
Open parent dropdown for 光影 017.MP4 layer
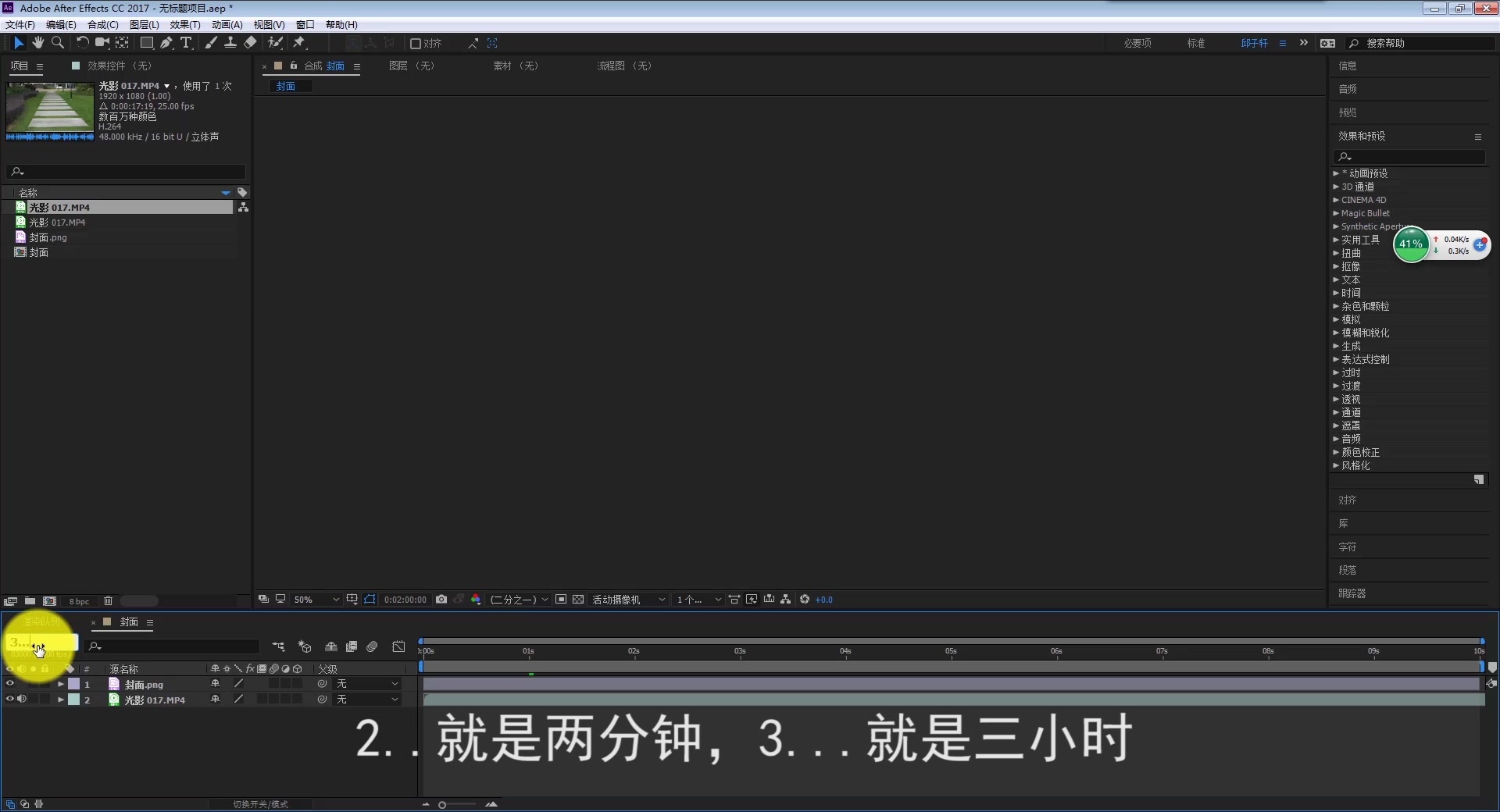click(367, 700)
